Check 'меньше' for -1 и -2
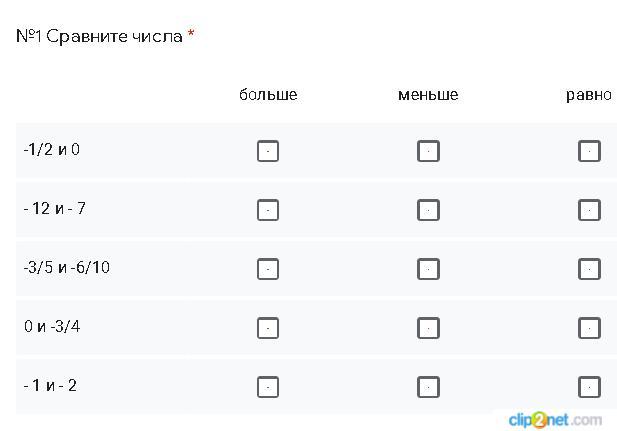Viewport: 617px width, 431px height. point(428,387)
